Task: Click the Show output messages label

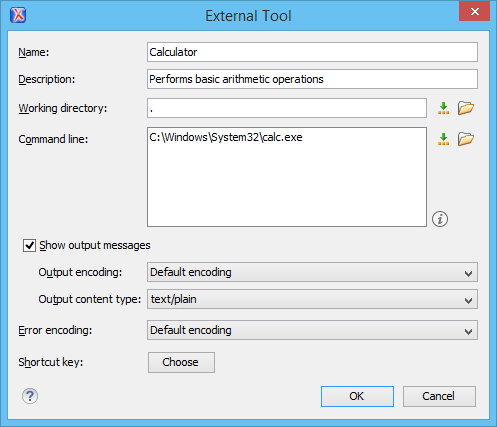Action: 95,245
